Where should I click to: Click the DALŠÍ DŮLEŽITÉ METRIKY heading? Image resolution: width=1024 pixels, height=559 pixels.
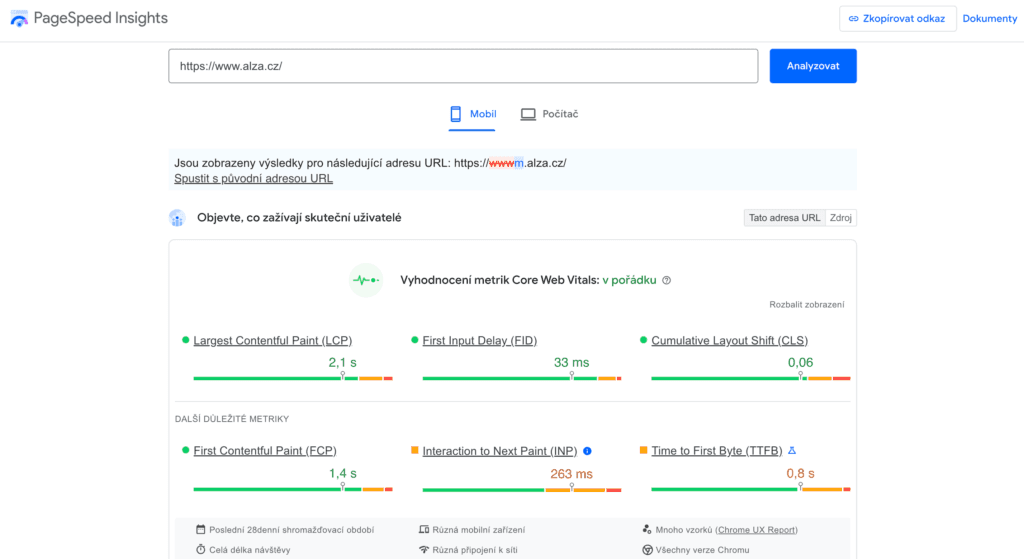(232, 419)
